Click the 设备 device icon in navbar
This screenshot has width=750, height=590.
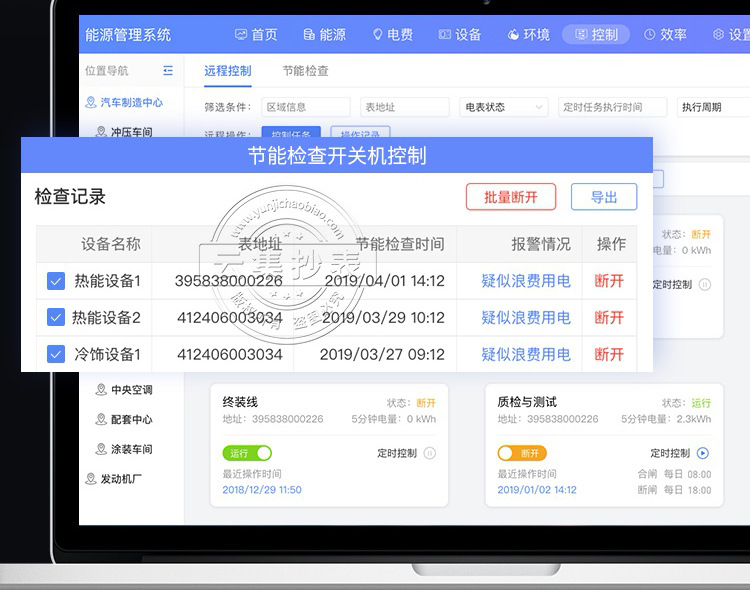point(445,34)
